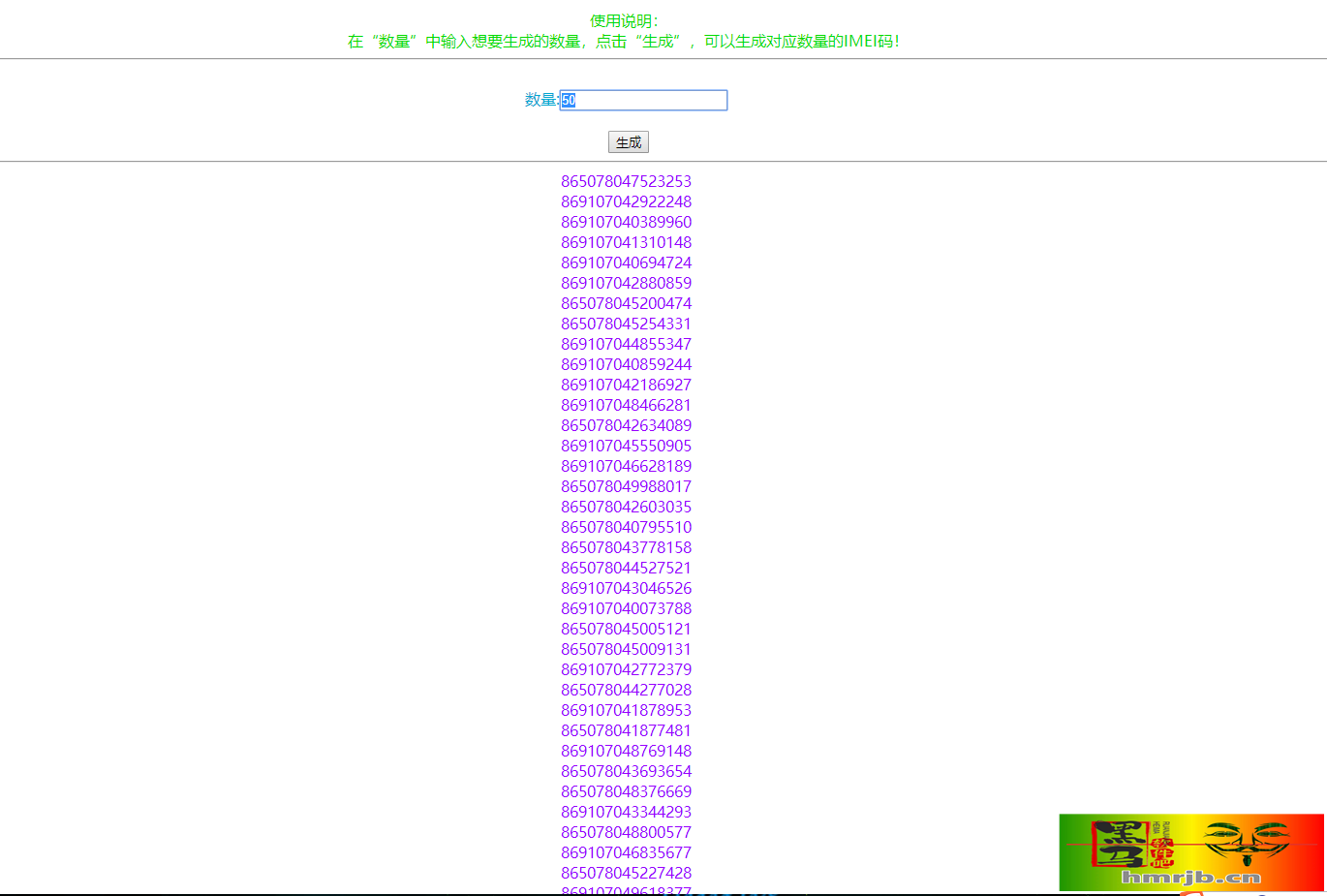Viewport: 1327px width, 896px height.
Task: Click the 生成 generate button
Action: (x=629, y=142)
